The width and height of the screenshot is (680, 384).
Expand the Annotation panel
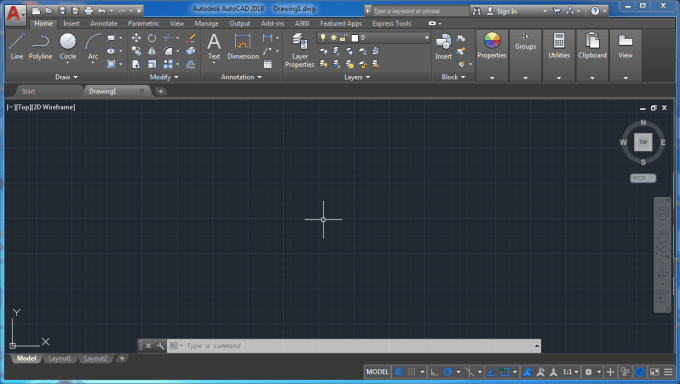[241, 77]
